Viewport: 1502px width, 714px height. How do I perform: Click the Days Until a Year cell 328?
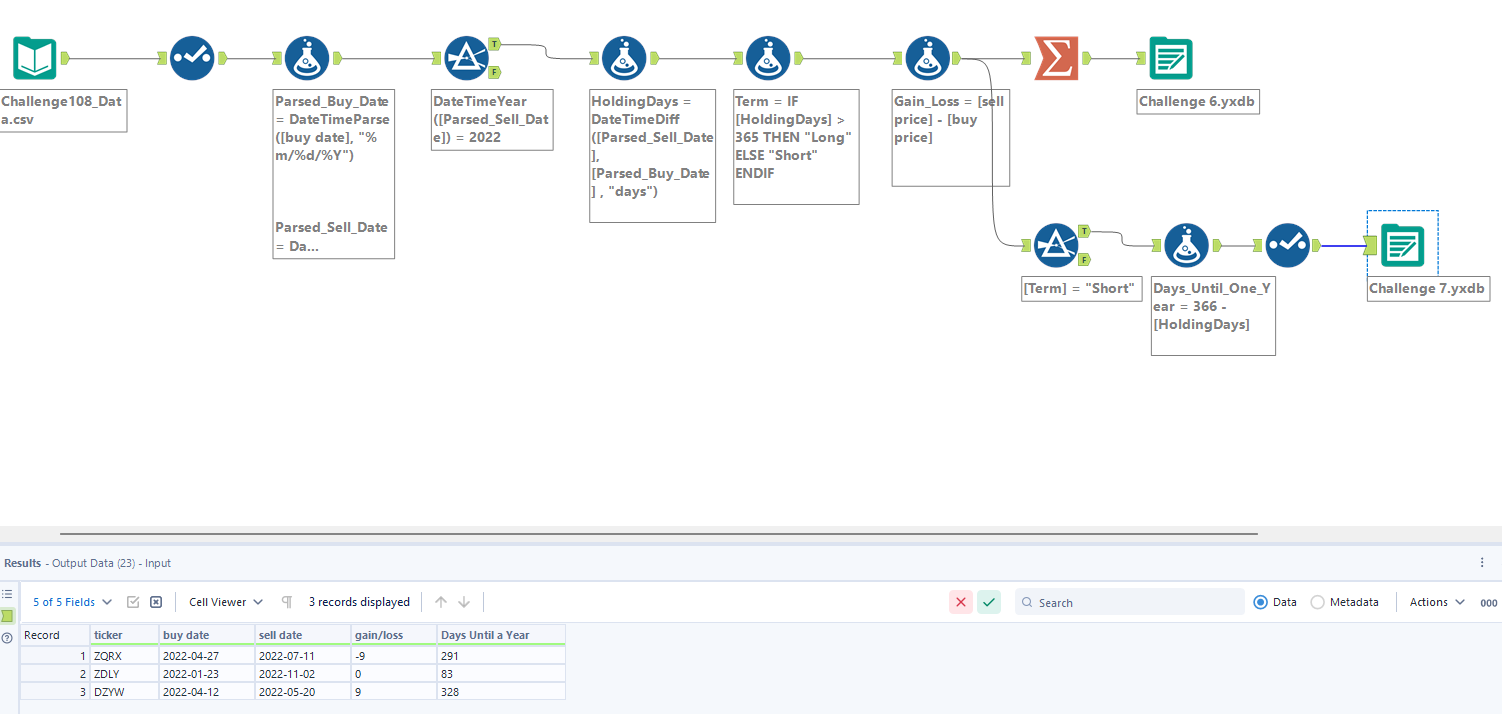click(501, 691)
